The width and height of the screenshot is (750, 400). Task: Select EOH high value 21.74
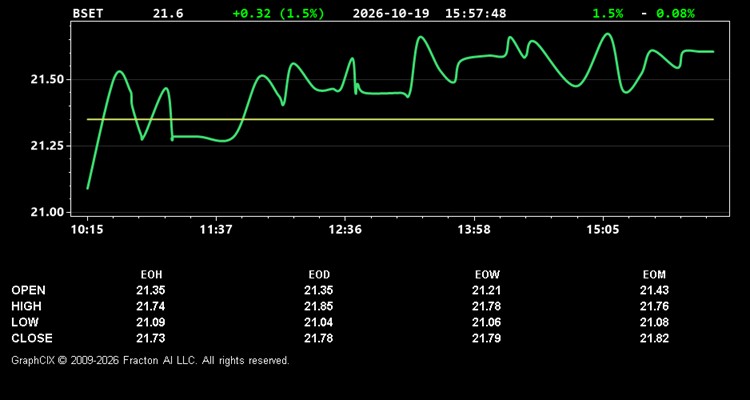coord(151,306)
